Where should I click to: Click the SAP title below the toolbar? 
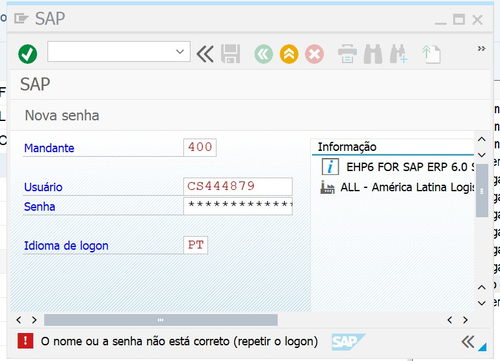pos(35,84)
